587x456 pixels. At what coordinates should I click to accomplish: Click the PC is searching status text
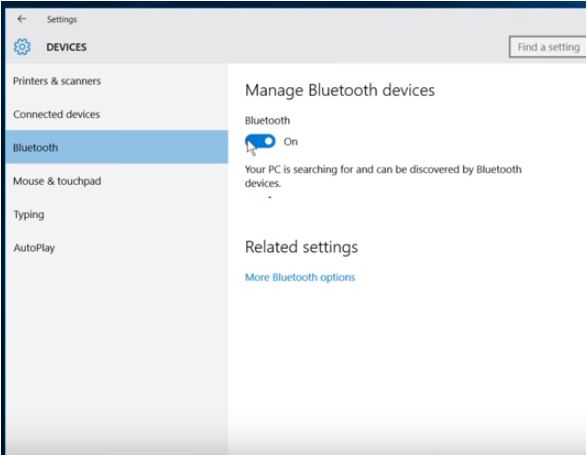tap(383, 176)
